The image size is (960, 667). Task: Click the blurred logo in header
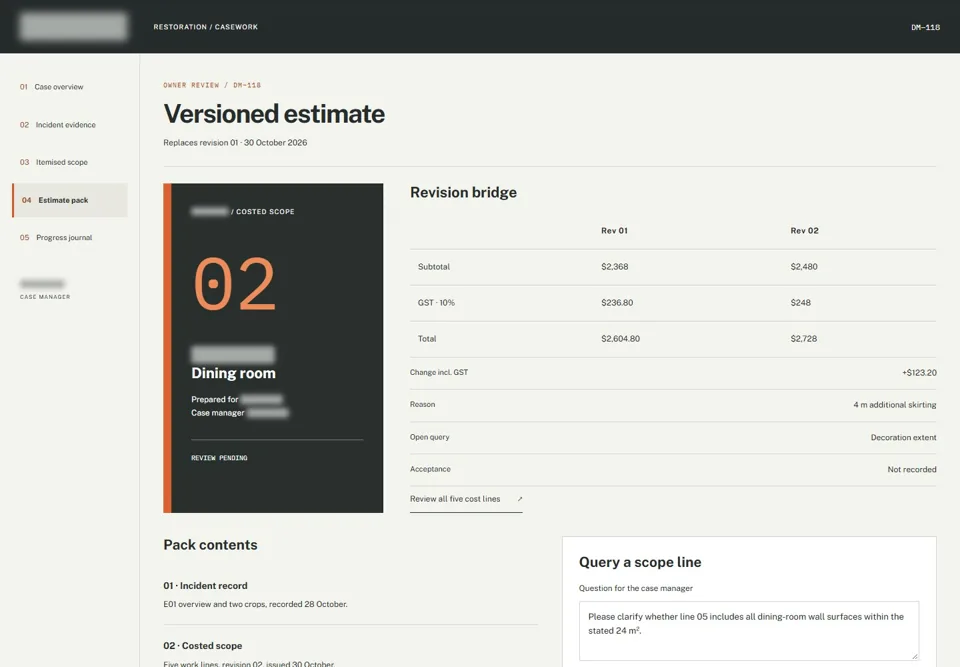(73, 27)
